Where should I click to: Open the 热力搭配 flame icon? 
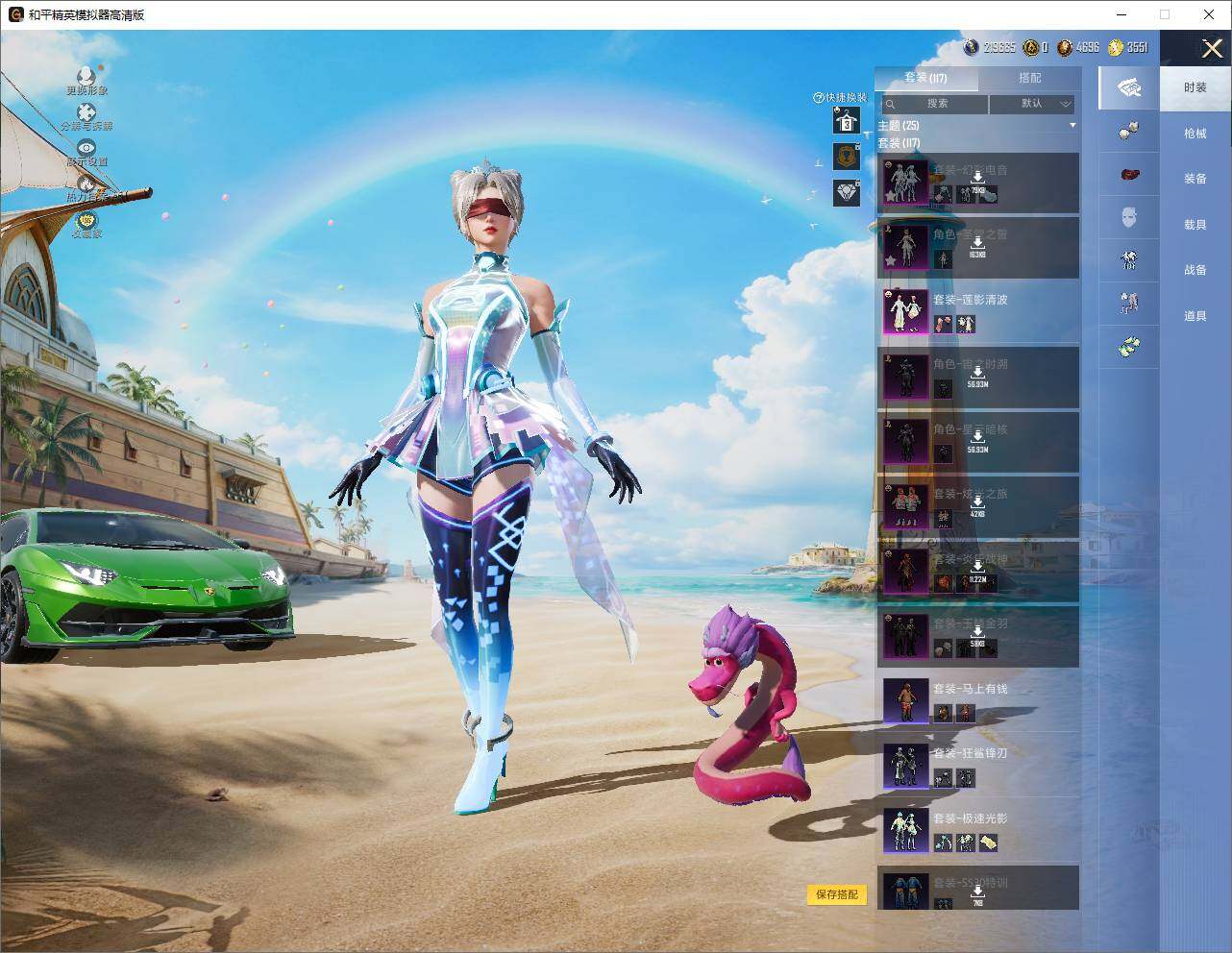(x=86, y=183)
